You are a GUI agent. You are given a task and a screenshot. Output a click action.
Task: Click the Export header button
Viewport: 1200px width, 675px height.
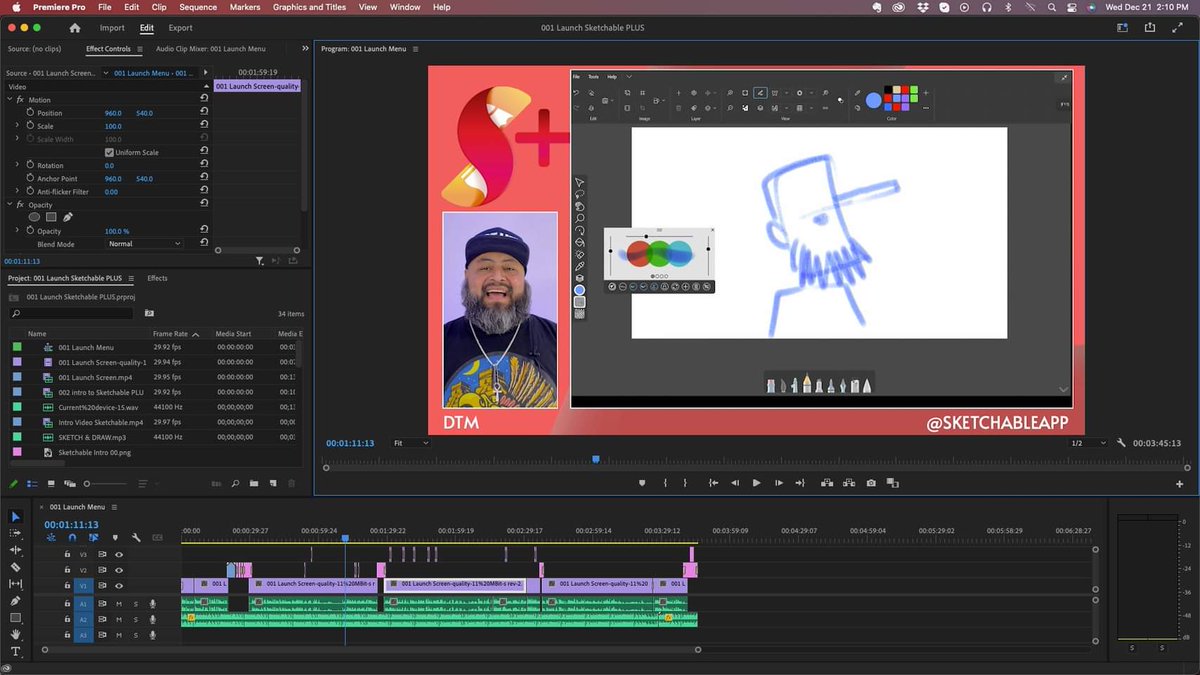coord(181,28)
